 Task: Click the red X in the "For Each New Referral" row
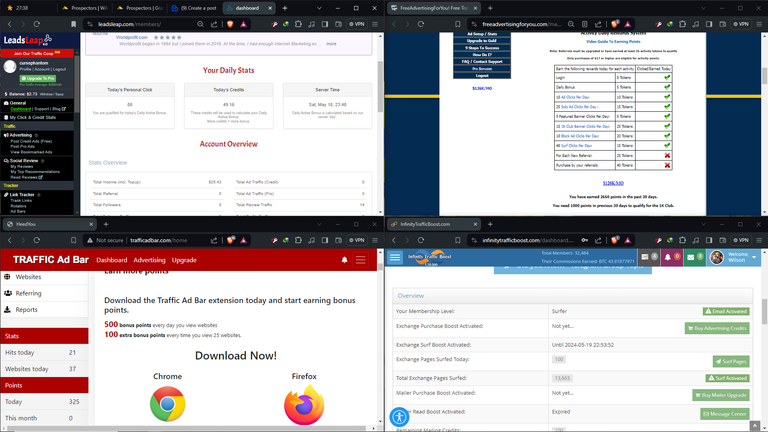coord(667,156)
